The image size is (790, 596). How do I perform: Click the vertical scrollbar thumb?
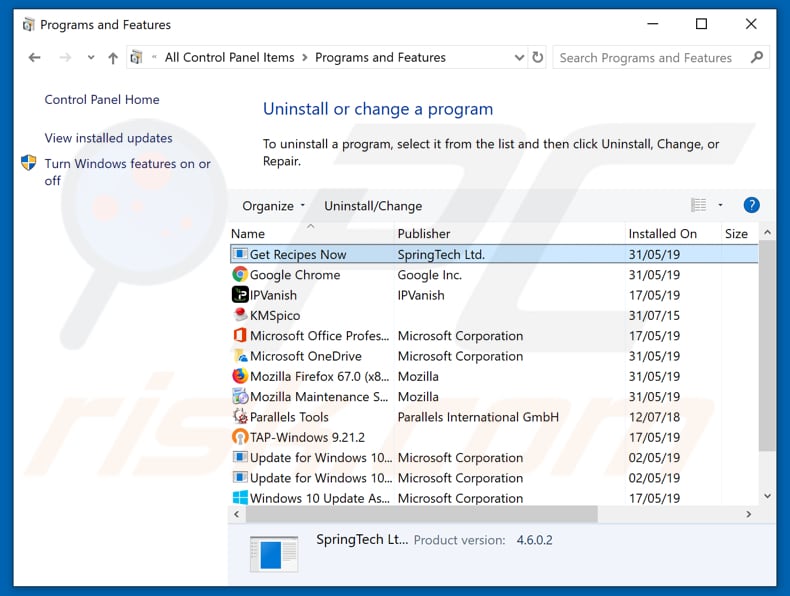767,346
